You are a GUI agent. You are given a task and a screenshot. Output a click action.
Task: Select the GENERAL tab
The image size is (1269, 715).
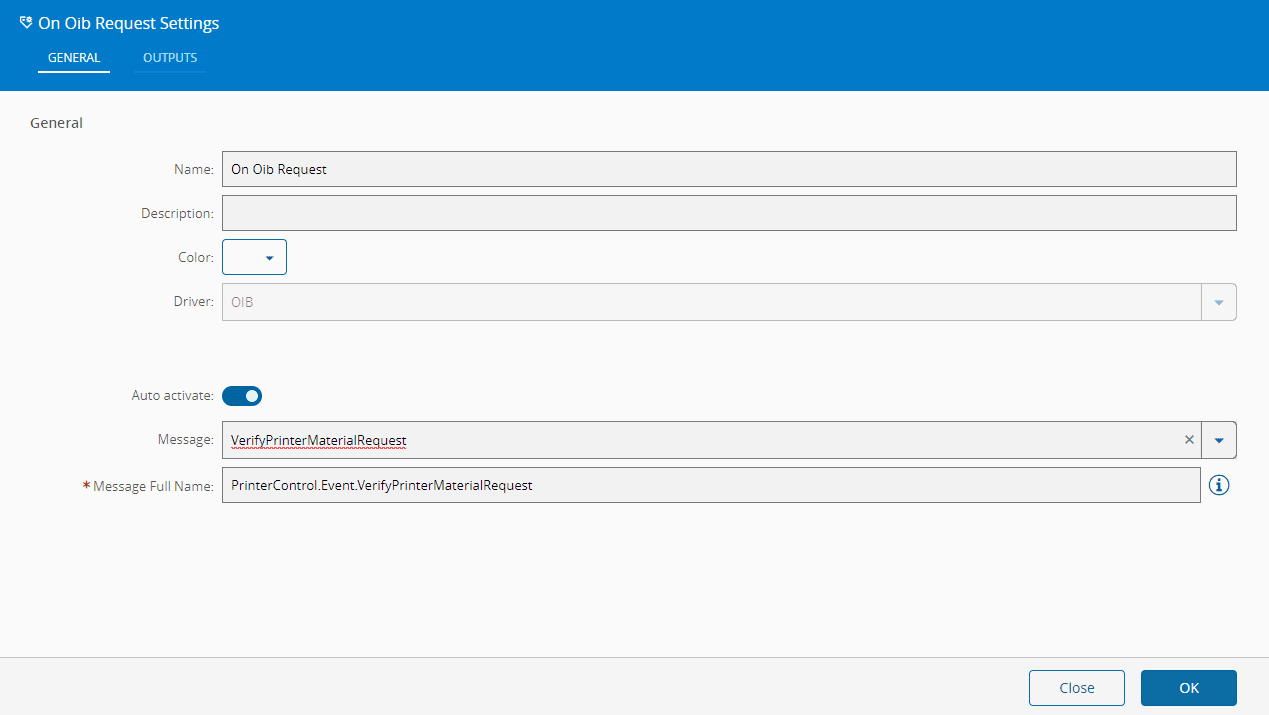click(x=74, y=58)
